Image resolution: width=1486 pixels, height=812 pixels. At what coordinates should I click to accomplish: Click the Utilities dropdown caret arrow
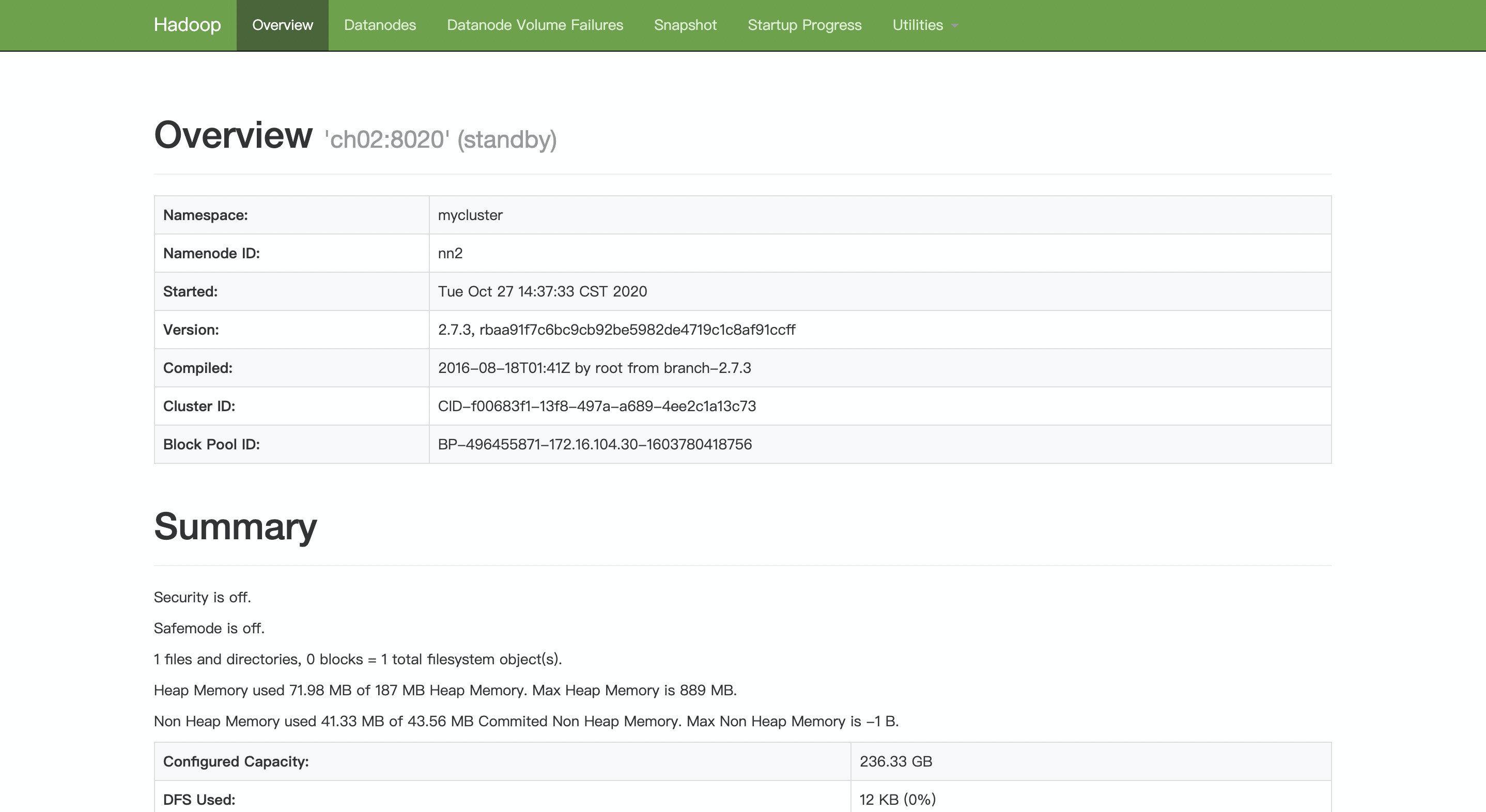(955, 26)
